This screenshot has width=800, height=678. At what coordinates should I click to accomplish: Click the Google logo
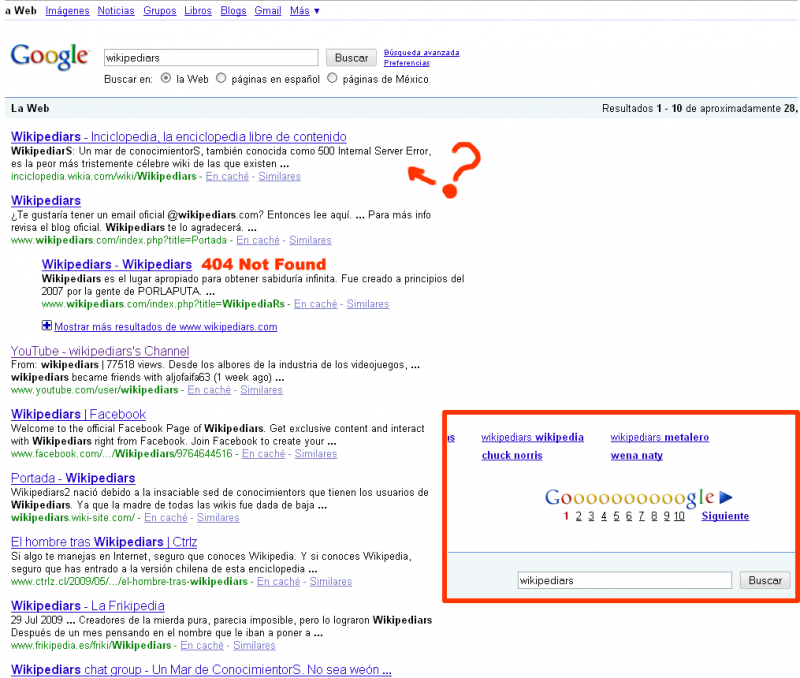coord(49,57)
